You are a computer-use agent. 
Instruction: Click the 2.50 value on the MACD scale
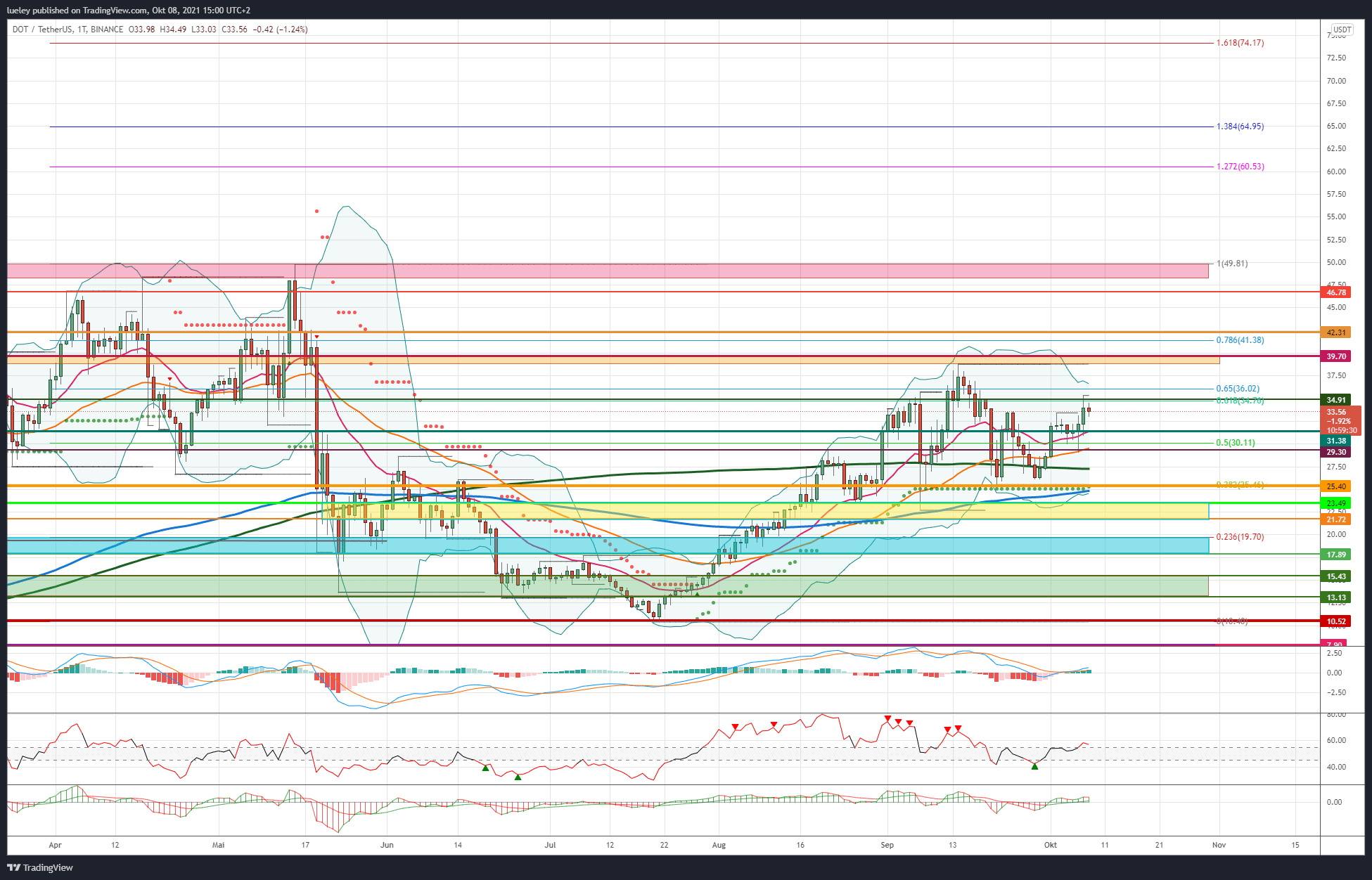coord(1334,653)
